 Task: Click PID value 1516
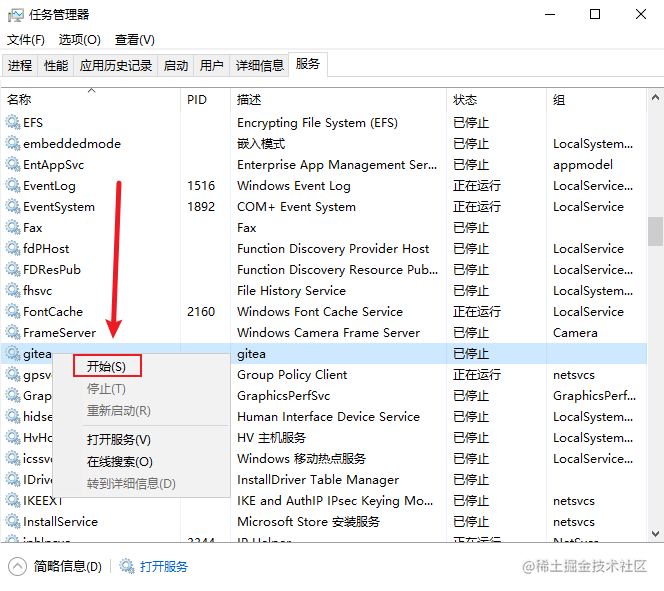[x=201, y=185]
